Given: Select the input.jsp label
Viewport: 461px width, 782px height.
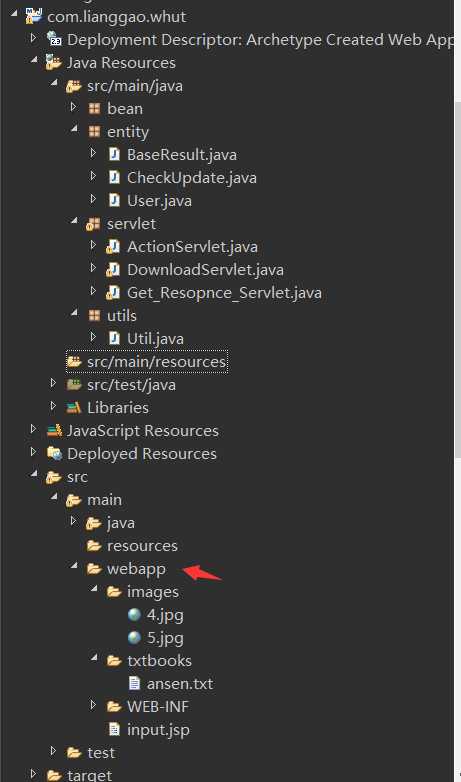Looking at the screenshot, I should 158,730.
